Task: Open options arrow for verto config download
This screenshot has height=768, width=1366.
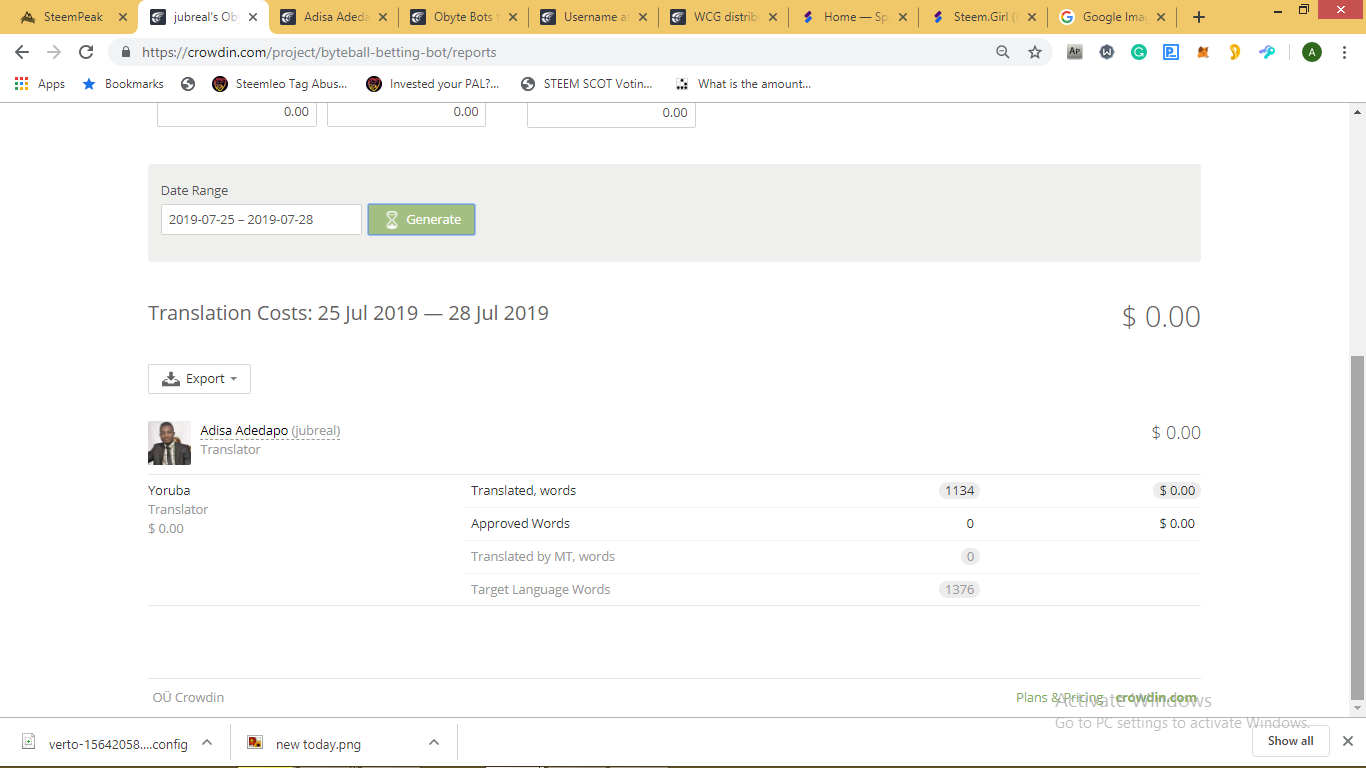Action: point(207,742)
